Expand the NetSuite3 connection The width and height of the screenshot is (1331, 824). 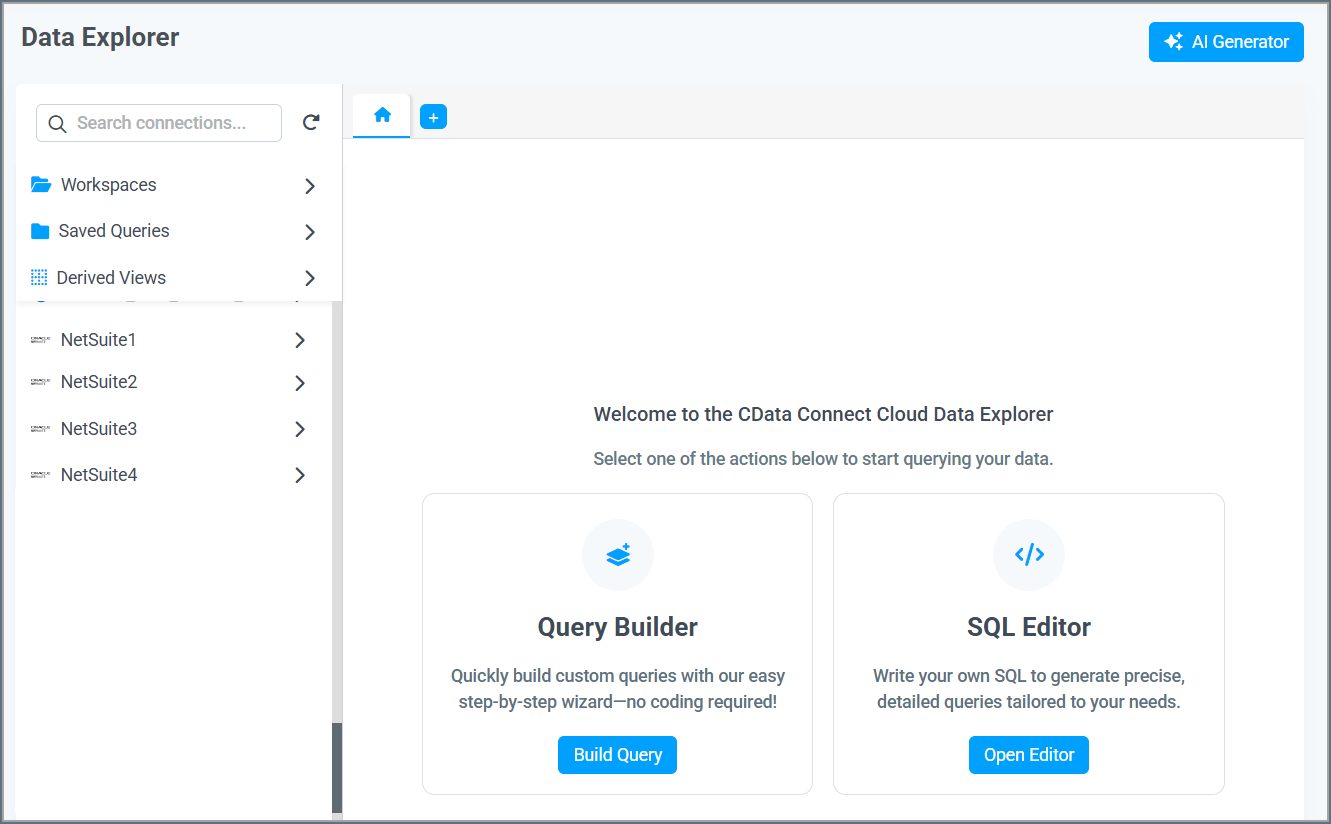(299, 428)
